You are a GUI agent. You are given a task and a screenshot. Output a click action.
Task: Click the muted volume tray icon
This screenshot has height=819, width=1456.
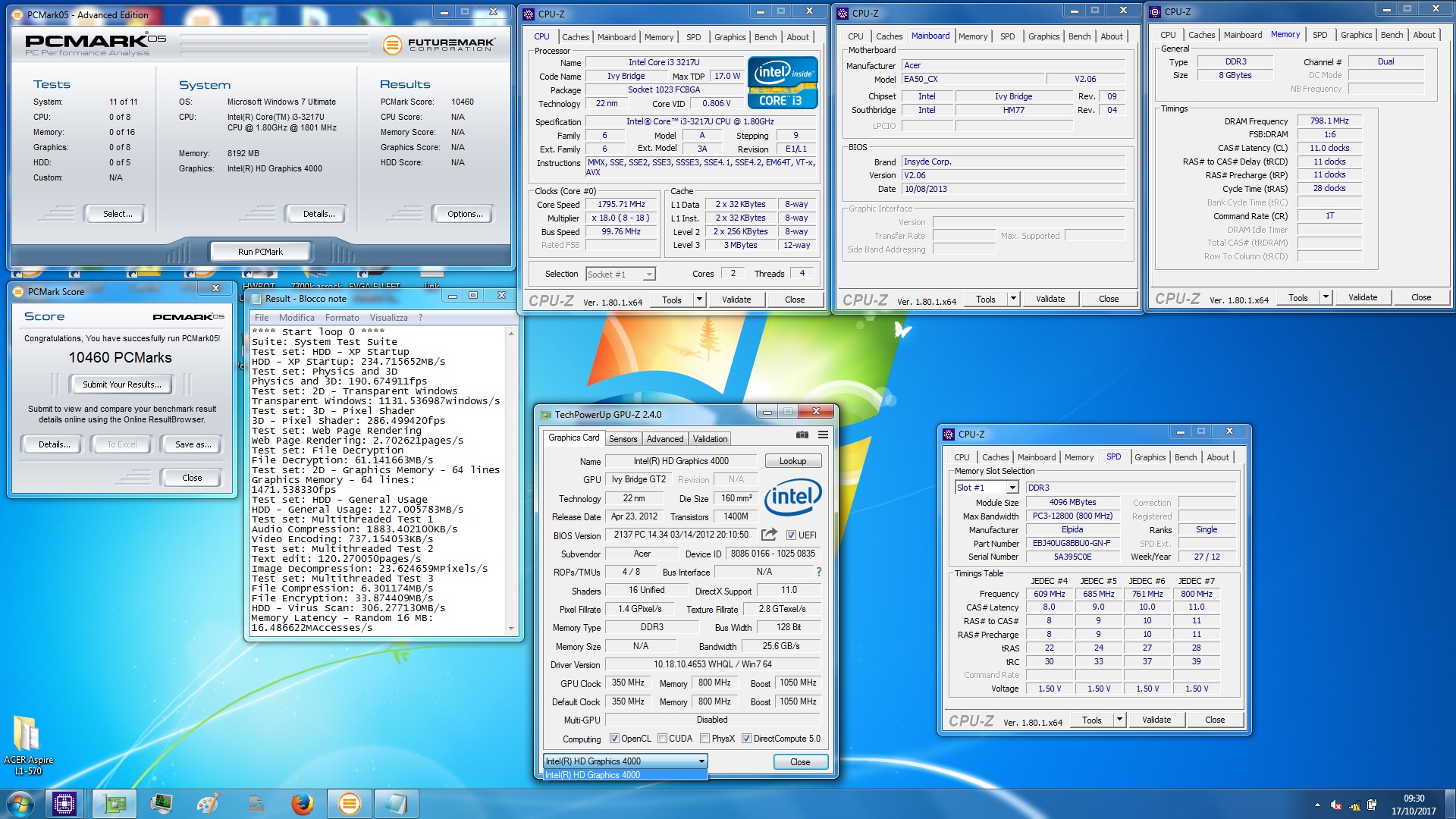[x=1336, y=805]
